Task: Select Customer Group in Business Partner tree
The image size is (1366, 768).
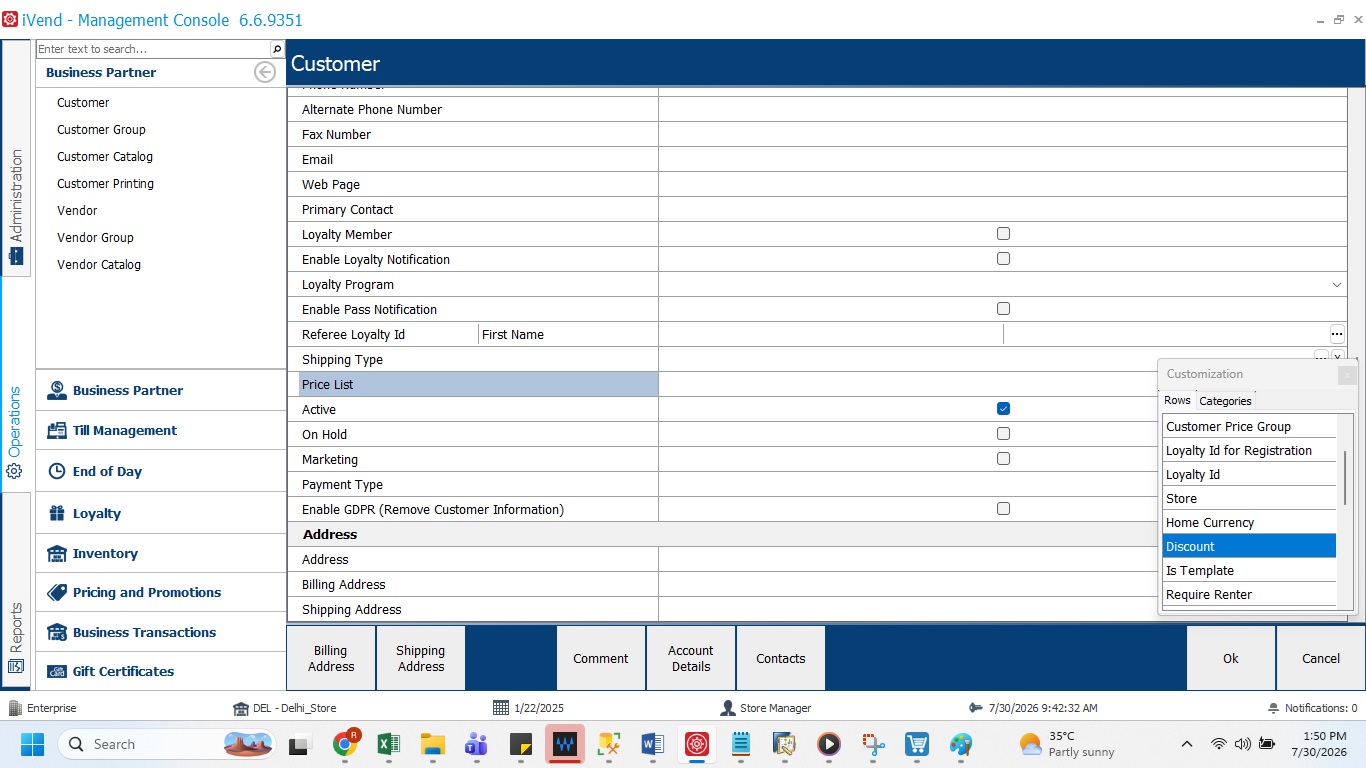Action: pos(101,130)
